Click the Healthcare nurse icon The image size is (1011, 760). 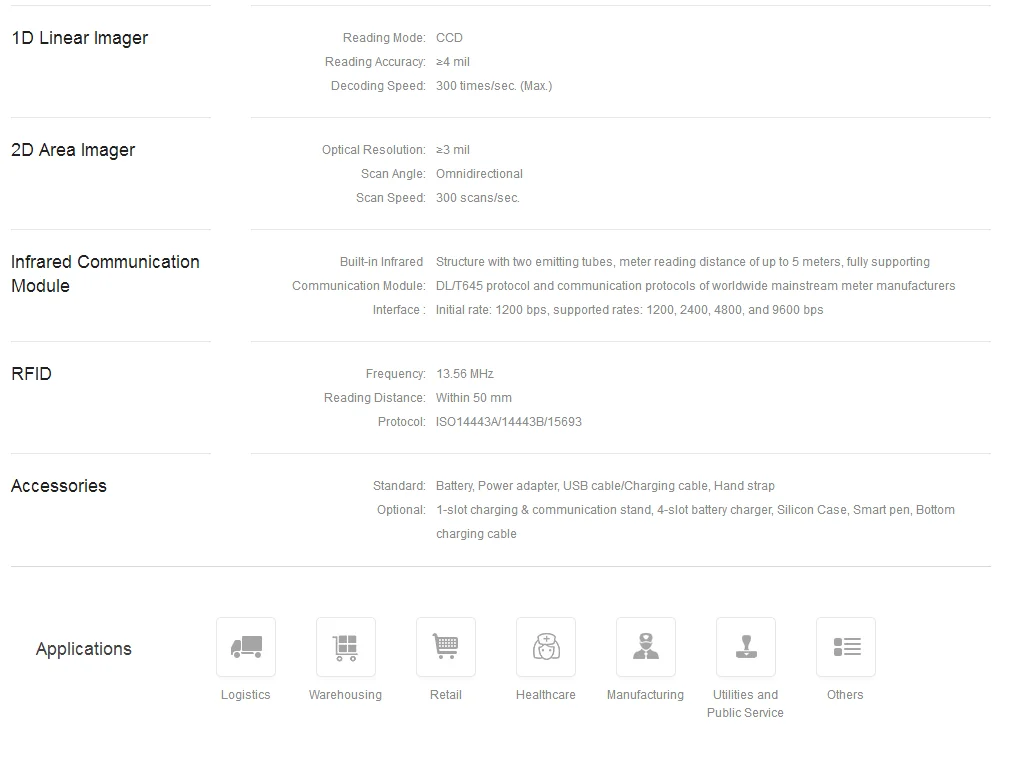[546, 647]
